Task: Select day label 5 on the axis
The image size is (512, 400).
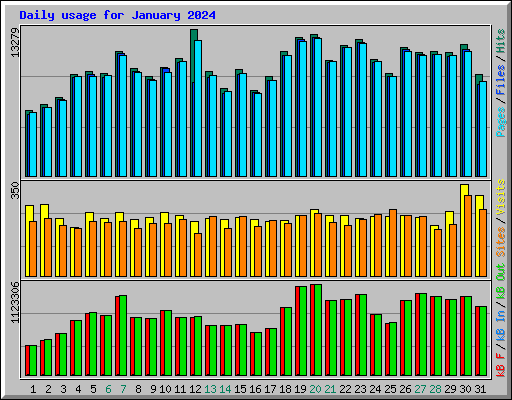Action: (x=93, y=389)
